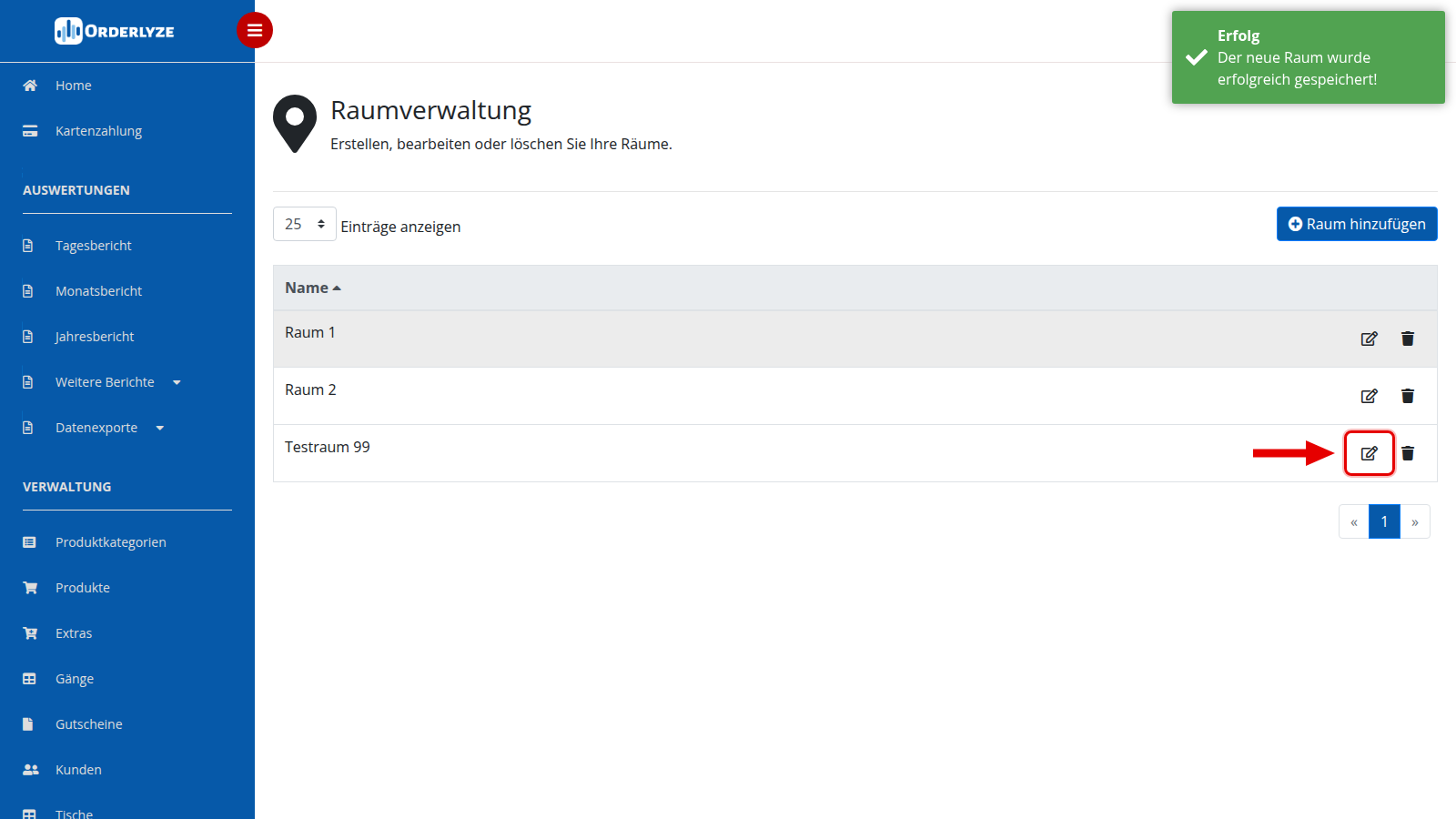Edit Raum 1 with pencil icon
The image size is (1456, 819).
pyautogui.click(x=1369, y=339)
